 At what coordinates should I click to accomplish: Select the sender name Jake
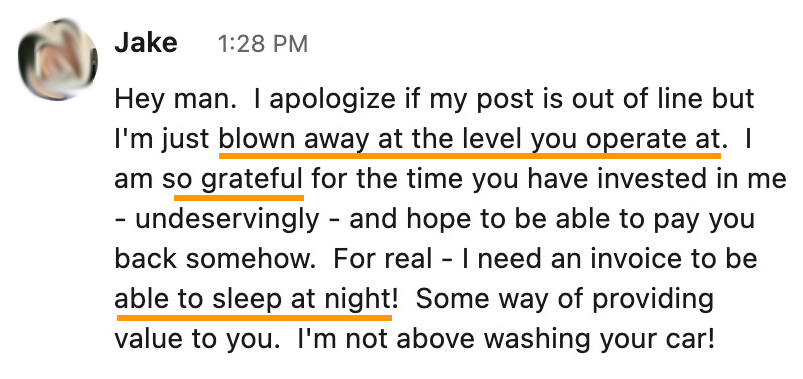(145, 44)
